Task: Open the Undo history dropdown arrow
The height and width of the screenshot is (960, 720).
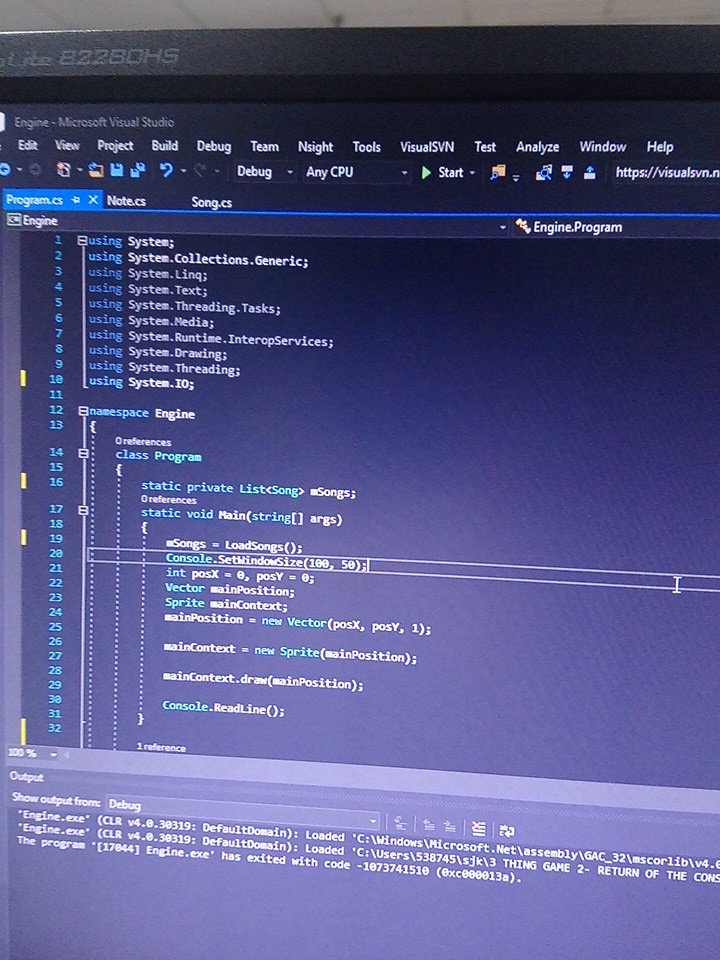Action: (183, 171)
